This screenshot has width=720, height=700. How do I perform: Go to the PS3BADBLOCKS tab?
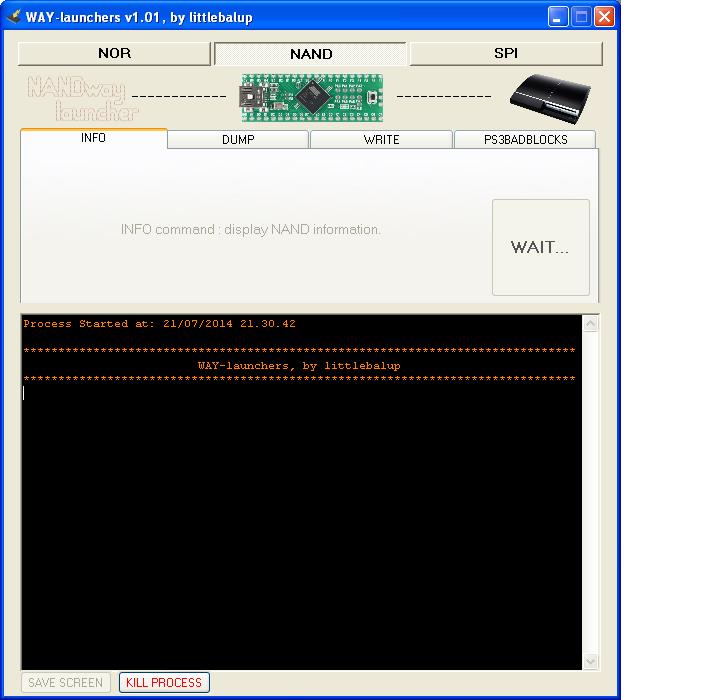coord(525,140)
